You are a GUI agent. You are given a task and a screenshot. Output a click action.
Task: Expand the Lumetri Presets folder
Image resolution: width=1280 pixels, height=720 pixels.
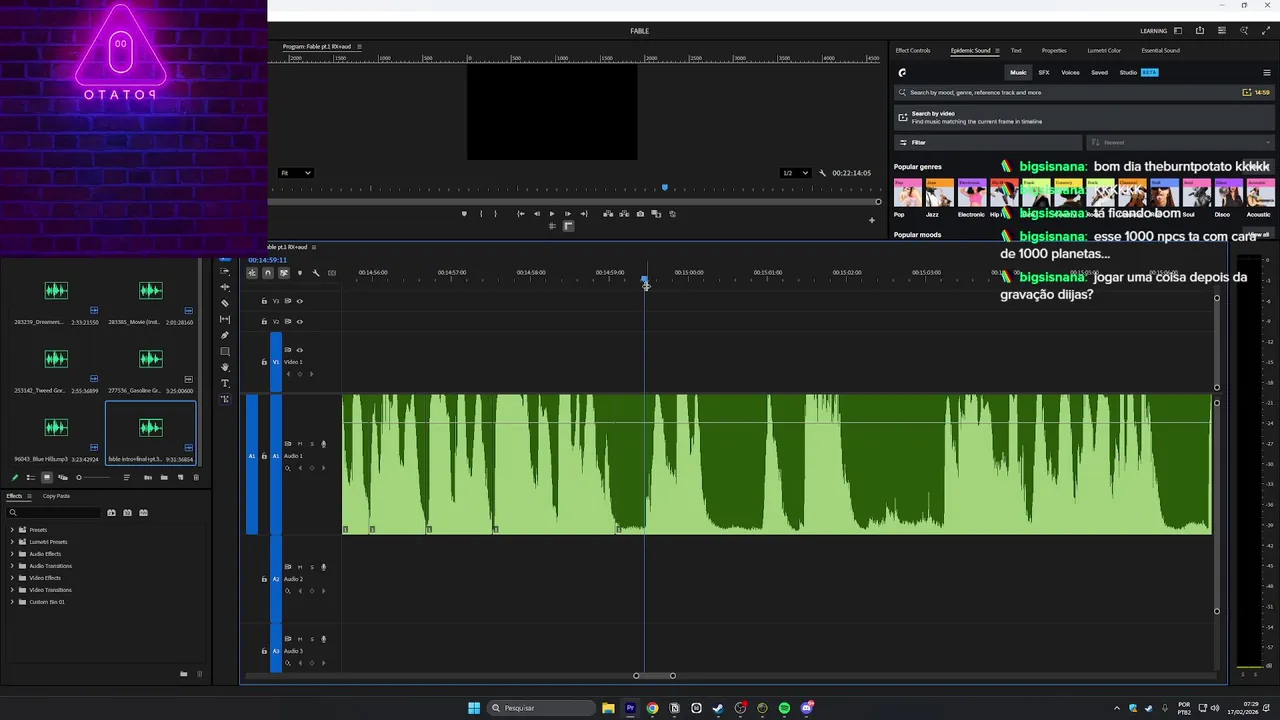click(x=12, y=542)
